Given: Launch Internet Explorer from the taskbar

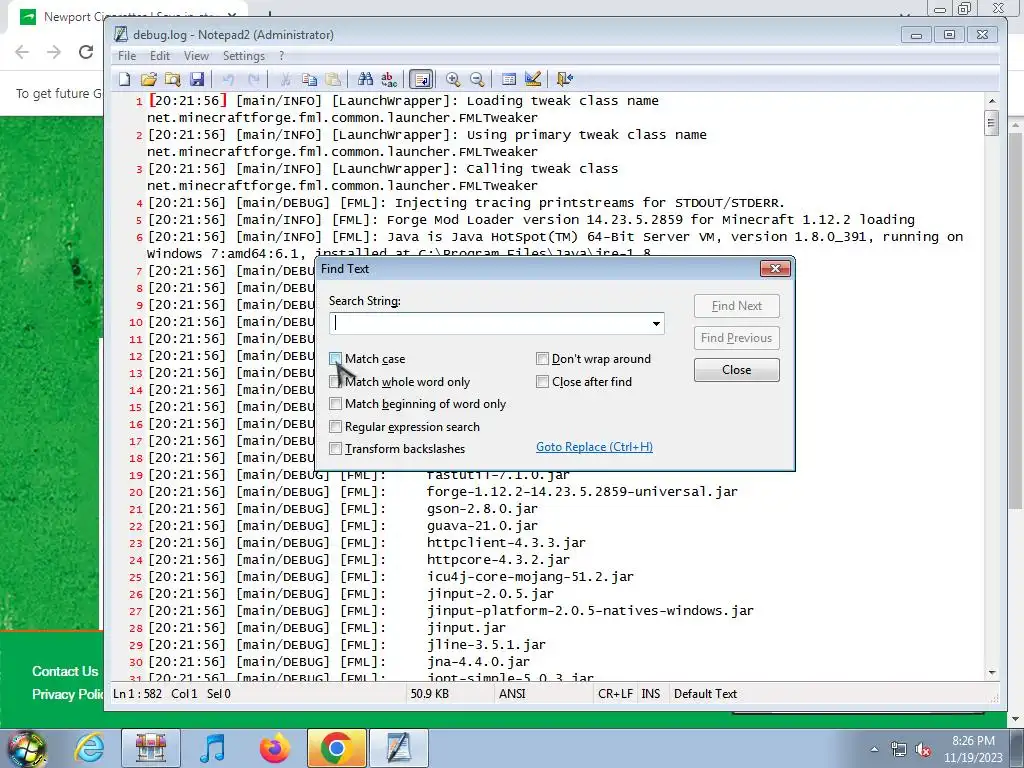Looking at the screenshot, I should tap(89, 748).
